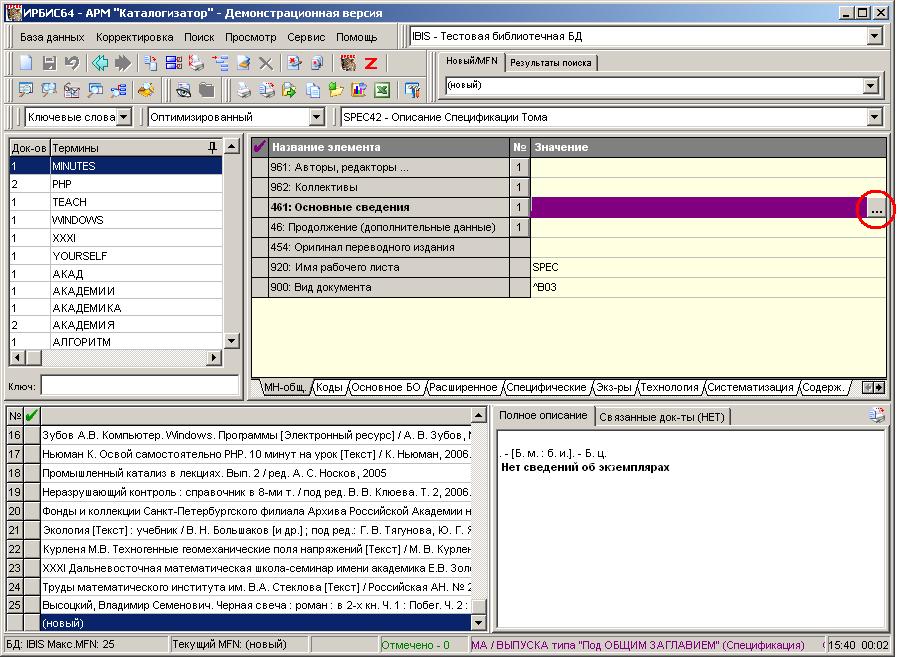
Task: Click the red Z toolbar icon
Action: point(370,63)
